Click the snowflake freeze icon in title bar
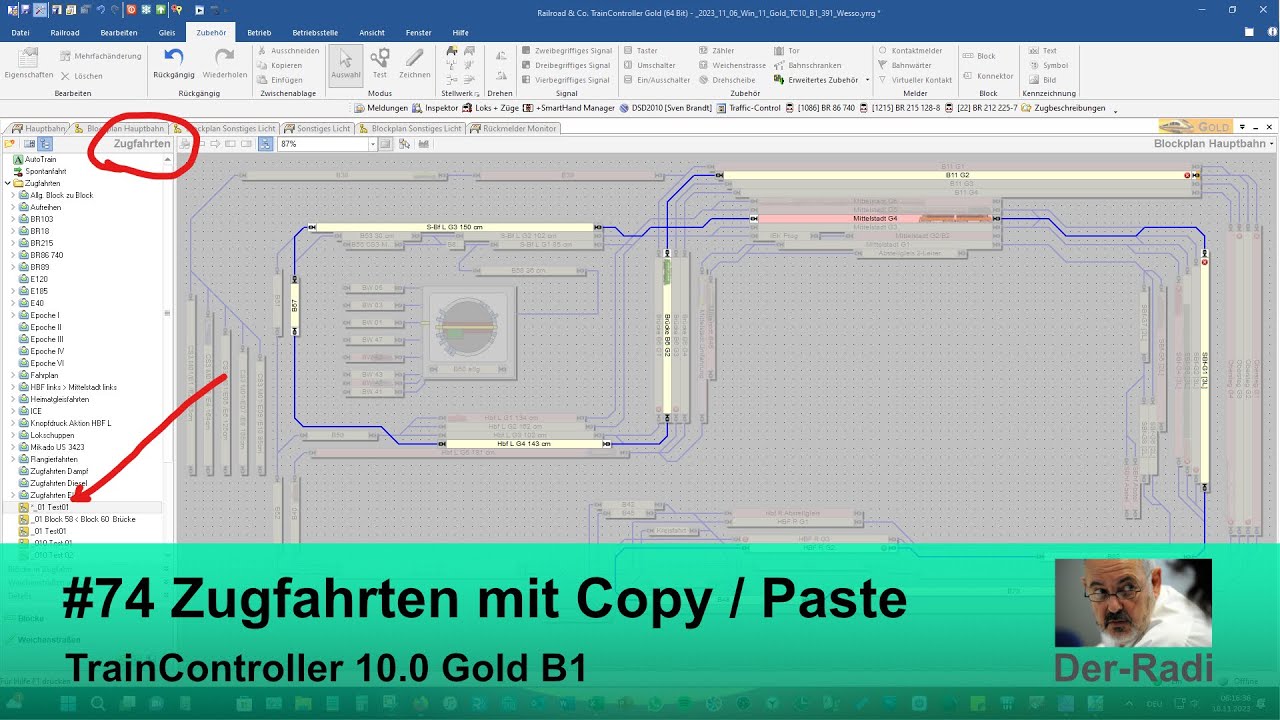This screenshot has width=1280, height=720. click(147, 9)
